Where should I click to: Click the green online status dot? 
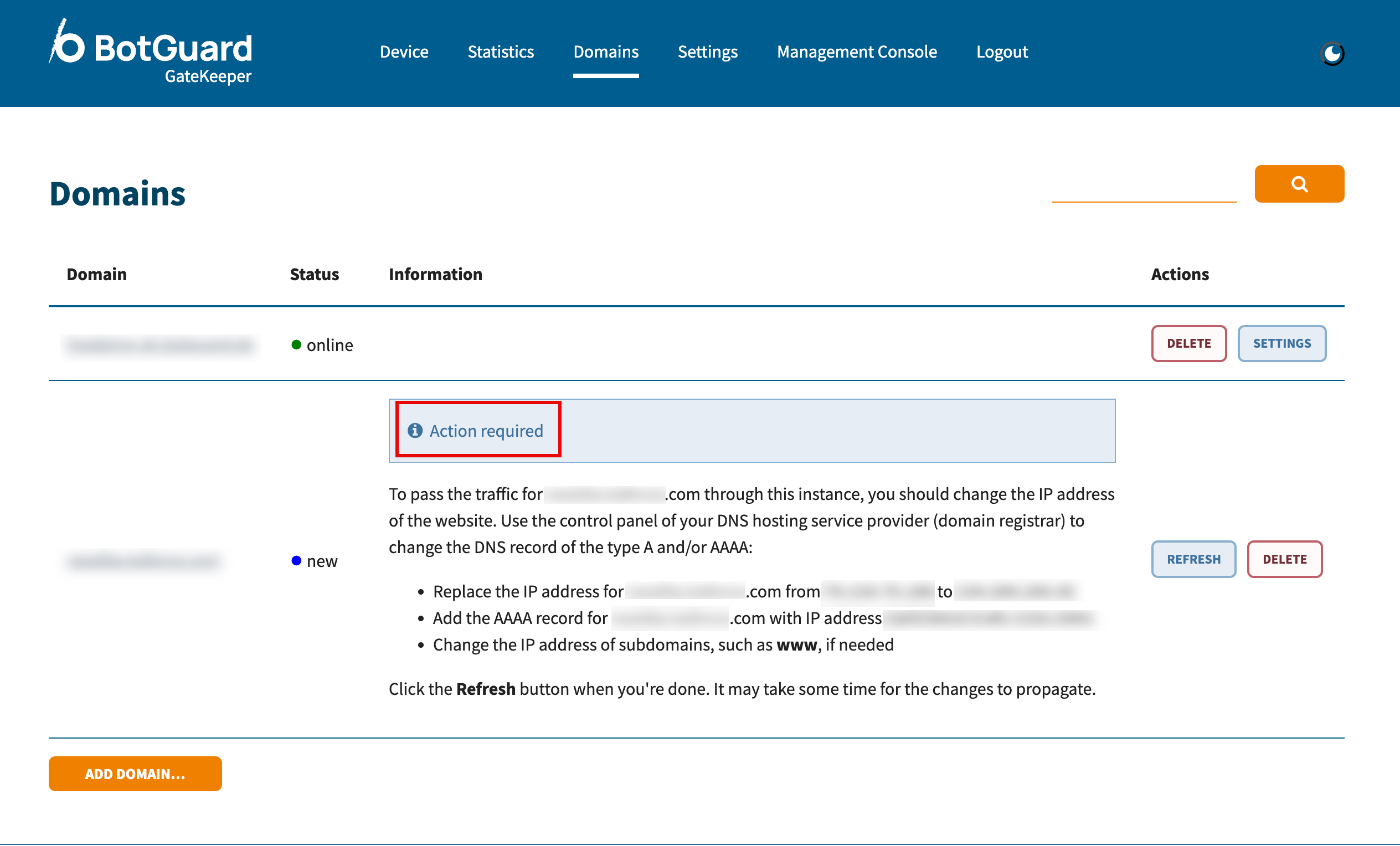(296, 345)
